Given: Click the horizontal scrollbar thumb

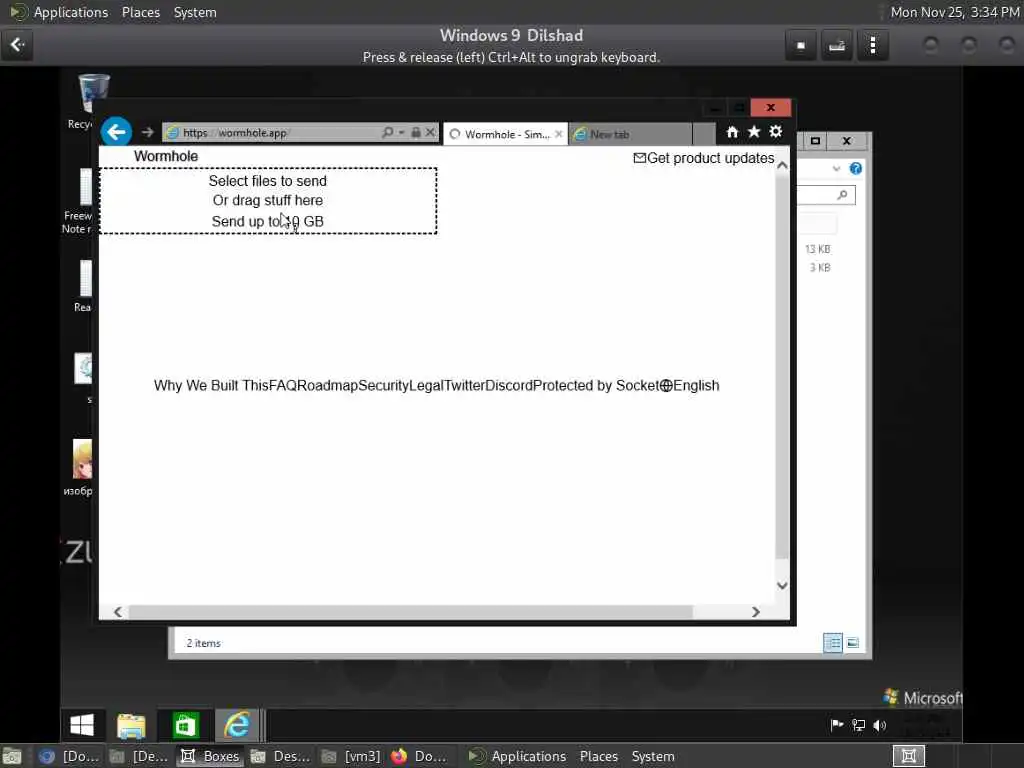Looking at the screenshot, I should tap(410, 612).
